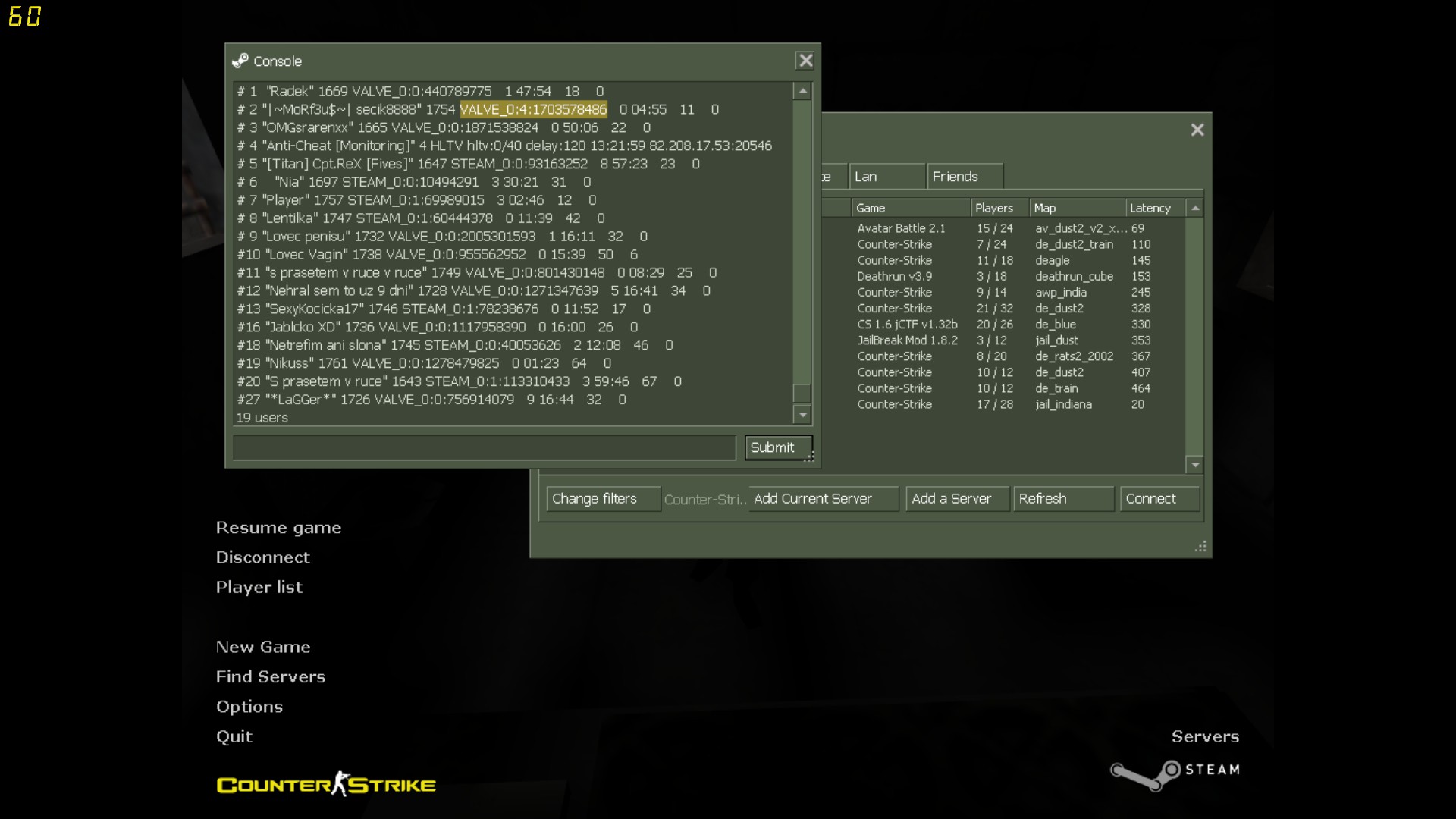Click console line for *LaGGer*
The image size is (1456, 819).
431,400
